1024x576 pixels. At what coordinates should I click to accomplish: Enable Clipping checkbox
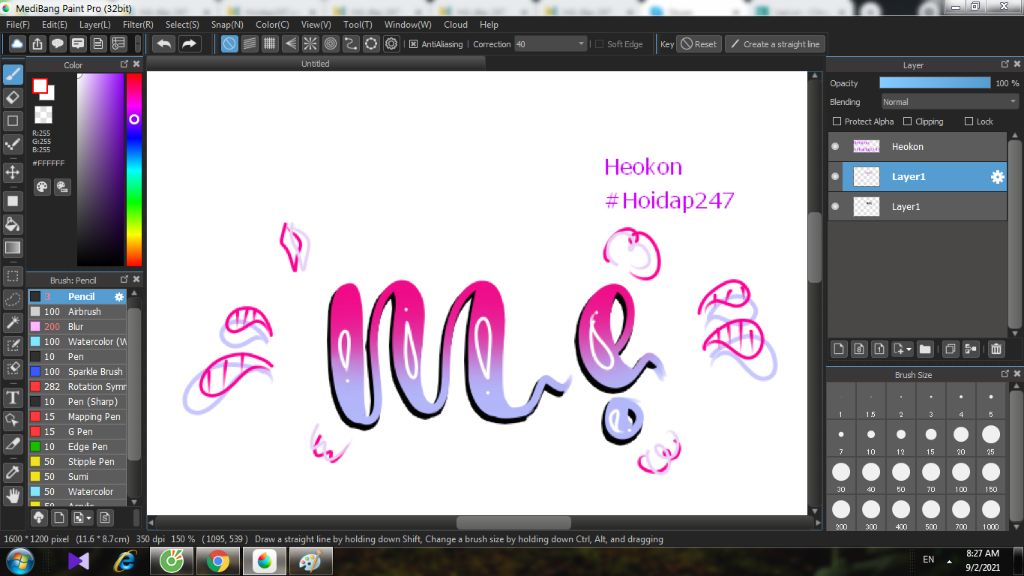click(907, 121)
